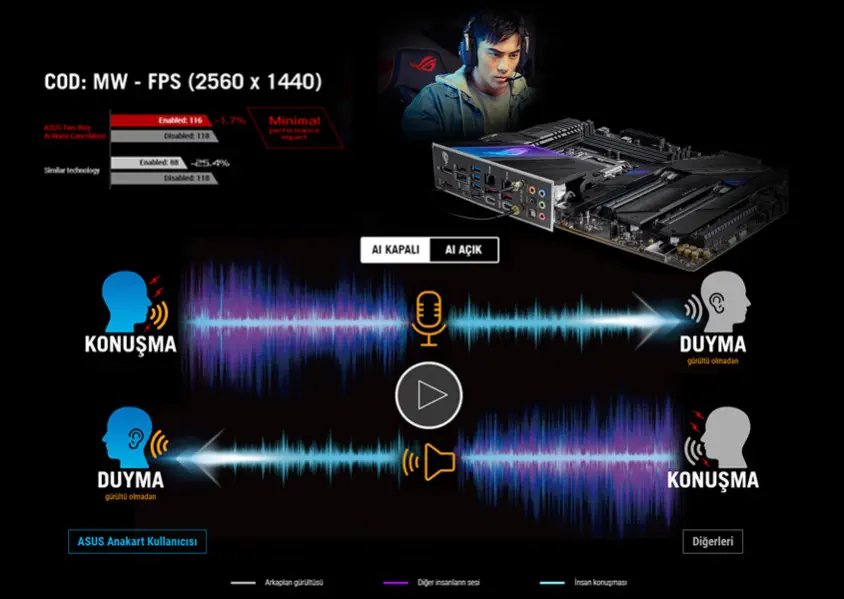Viewport: 844px width, 599px height.
Task: Click the orange microphone icon
Action: 428,319
